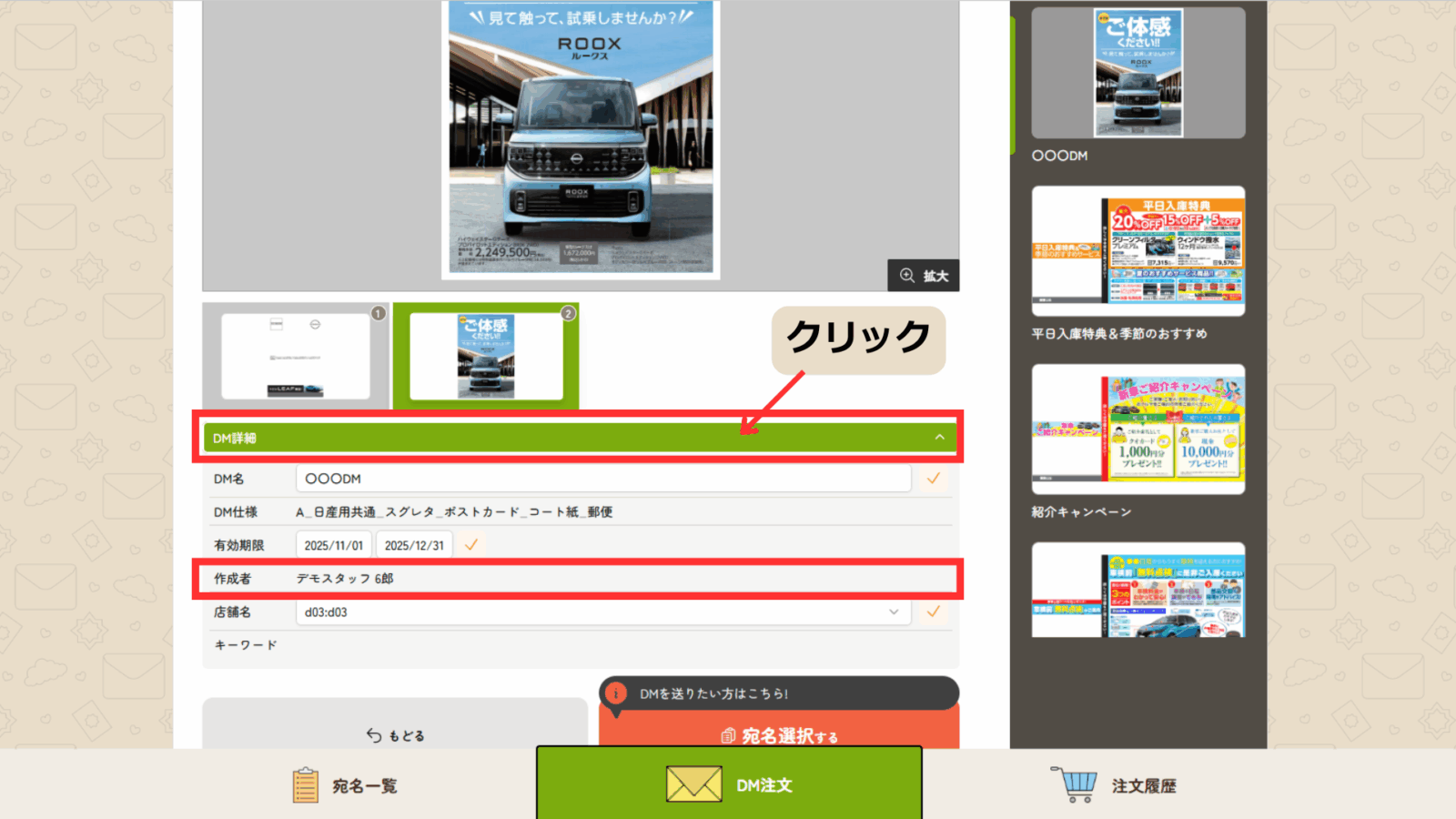Open the start date 2025/11/01 picker
This screenshot has height=819, width=1456.
333,545
